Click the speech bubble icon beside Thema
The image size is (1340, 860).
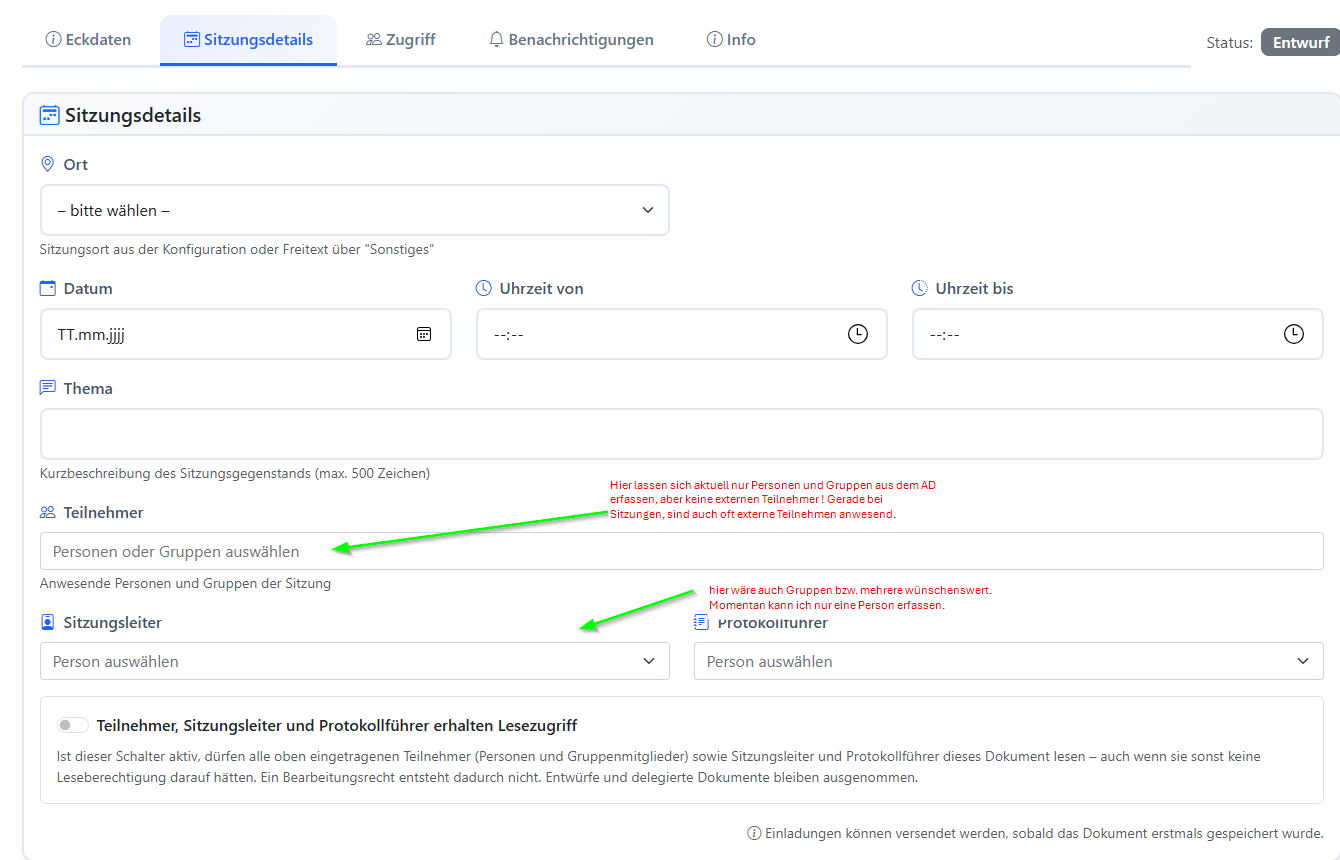pos(47,388)
